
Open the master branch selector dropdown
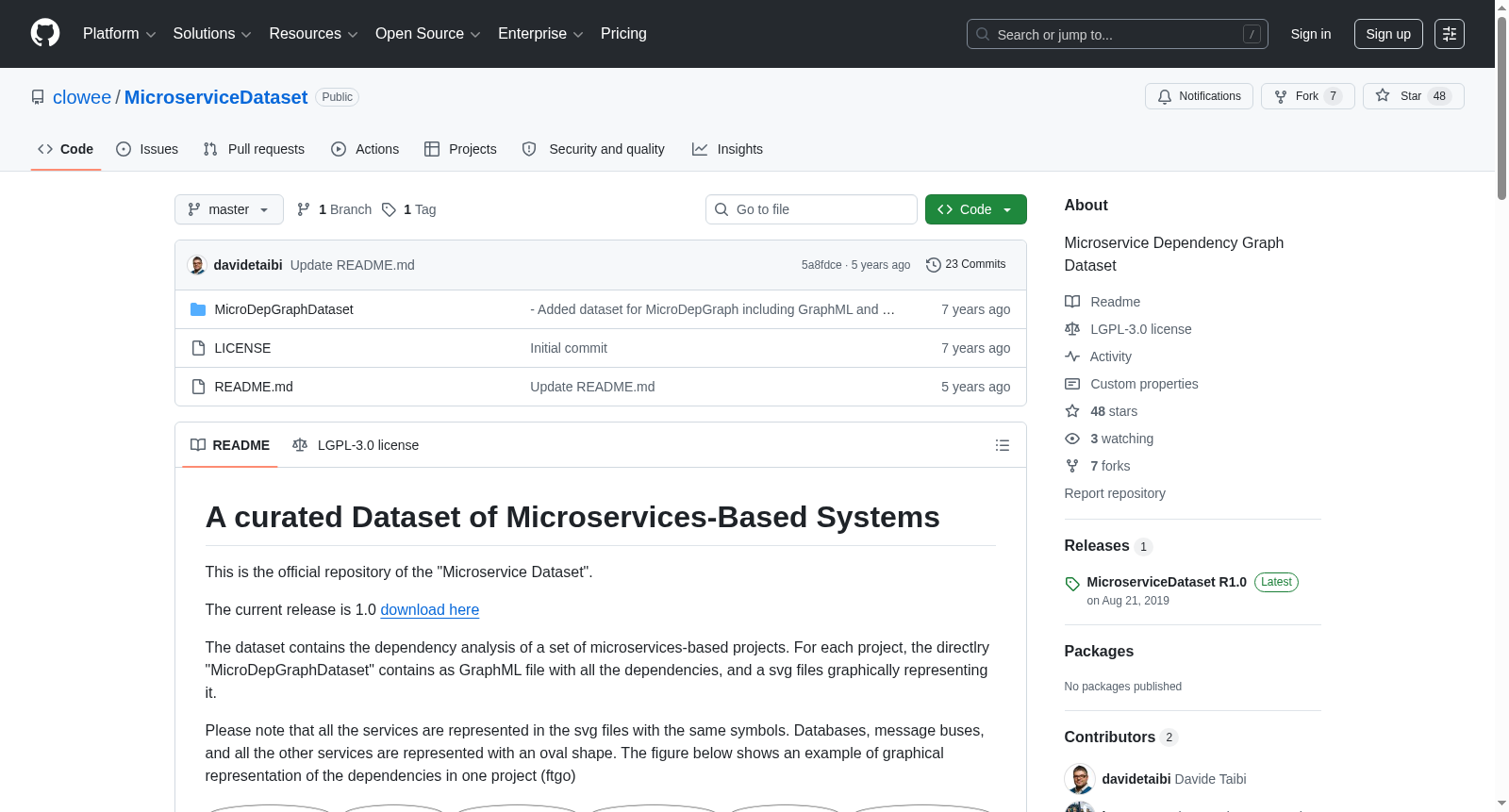coord(229,209)
